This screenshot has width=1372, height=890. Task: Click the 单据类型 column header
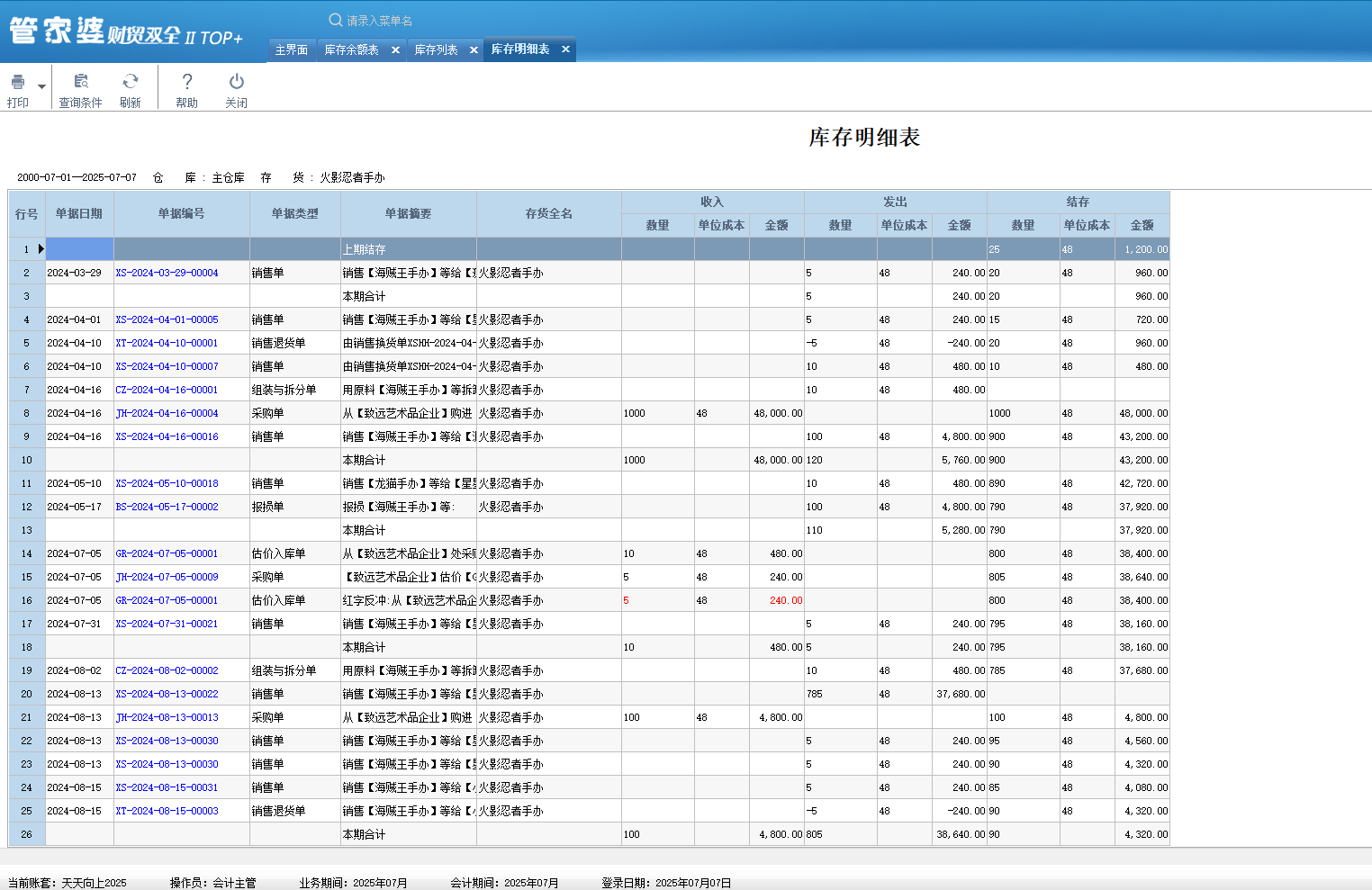click(x=295, y=214)
